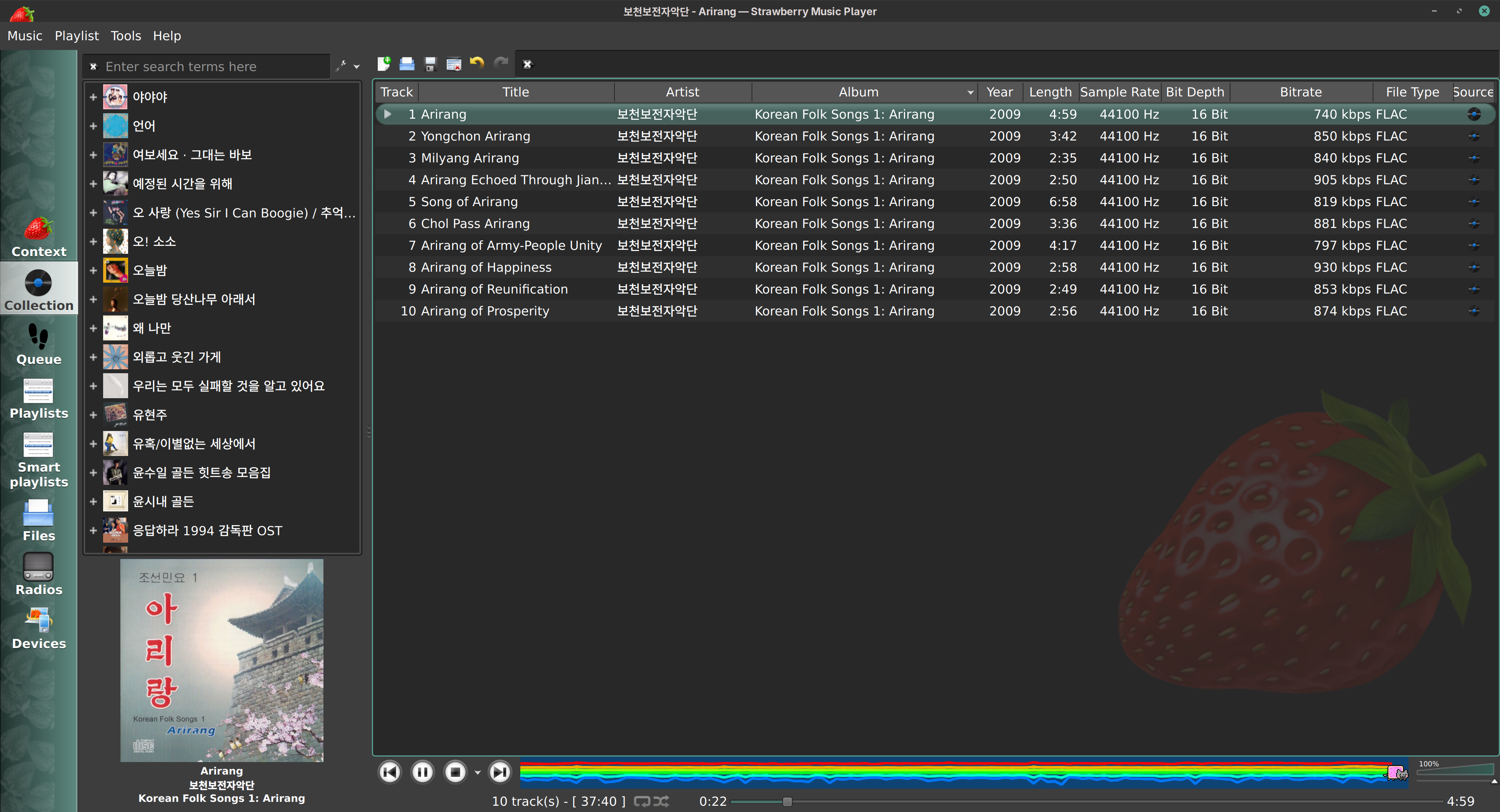This screenshot has height=812, width=1500.
Task: Open the Files browser tab
Action: 38,520
